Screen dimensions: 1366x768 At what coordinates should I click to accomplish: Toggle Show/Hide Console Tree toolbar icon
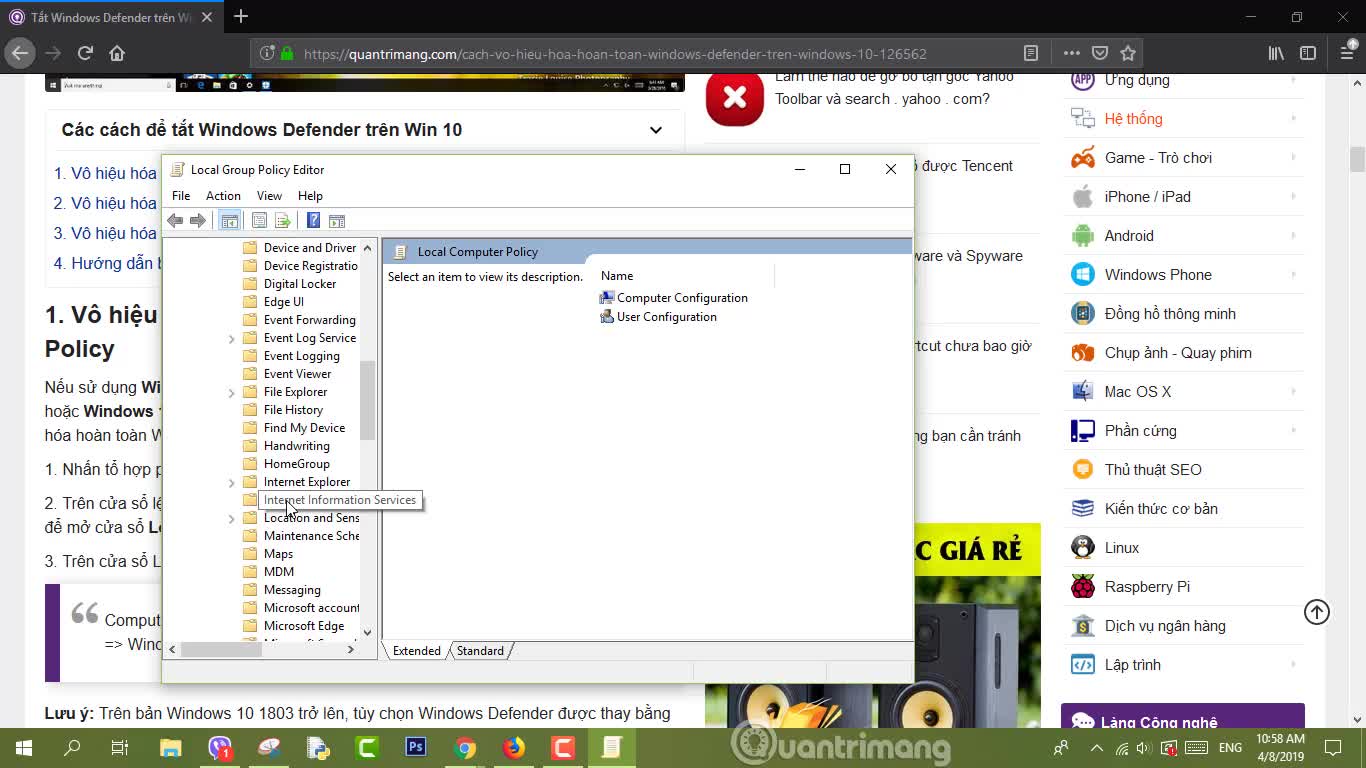point(229,221)
